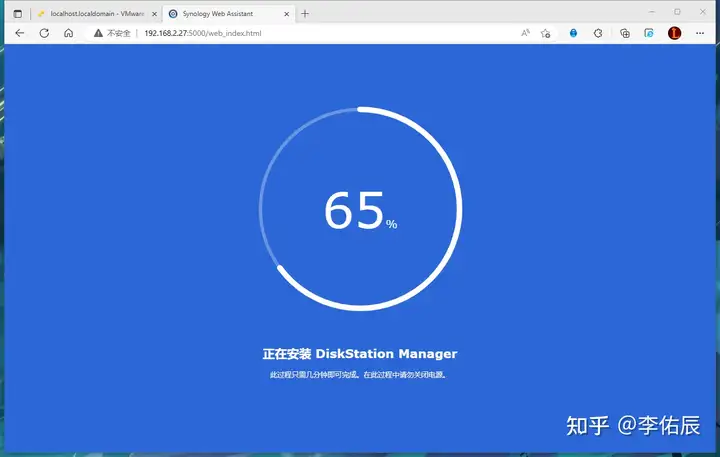This screenshot has height=457, width=720.
Task: Close the Synology Web Assistant tab
Action: click(287, 14)
